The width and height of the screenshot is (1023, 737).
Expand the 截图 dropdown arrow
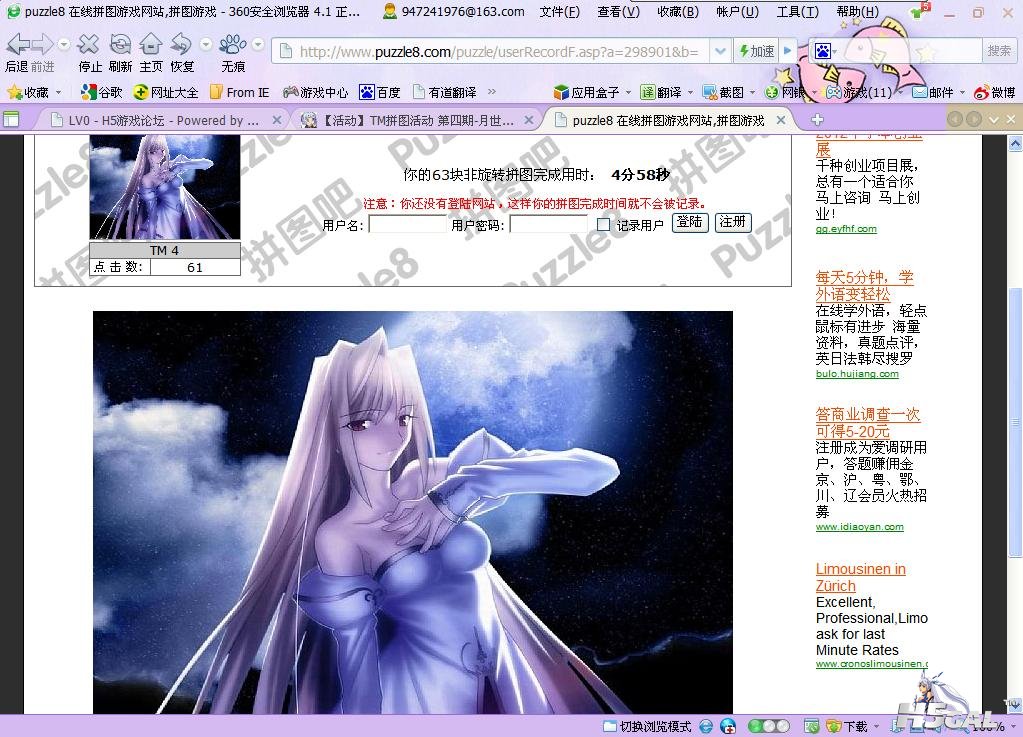point(752,93)
